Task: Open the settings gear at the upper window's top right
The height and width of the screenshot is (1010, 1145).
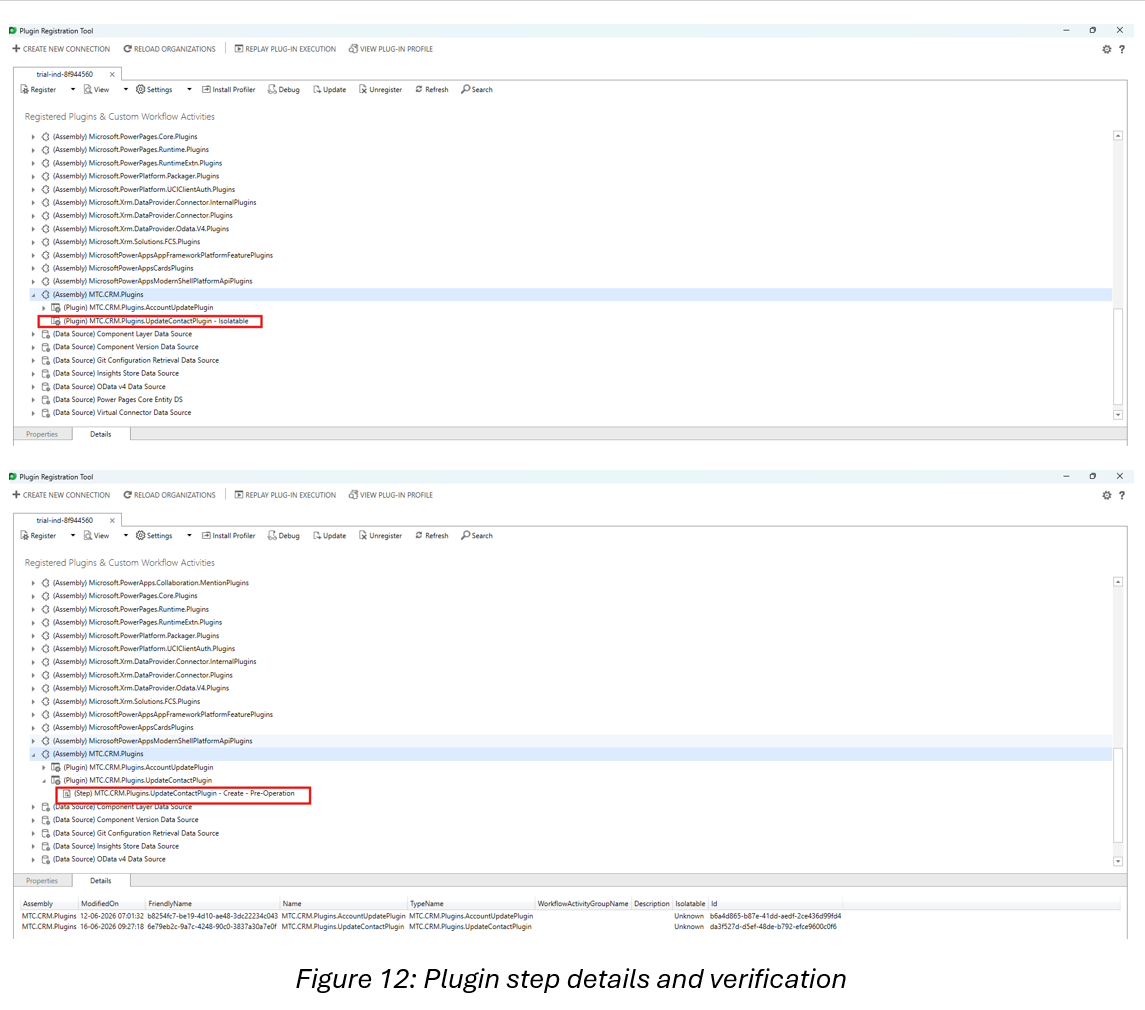Action: coord(1106,50)
